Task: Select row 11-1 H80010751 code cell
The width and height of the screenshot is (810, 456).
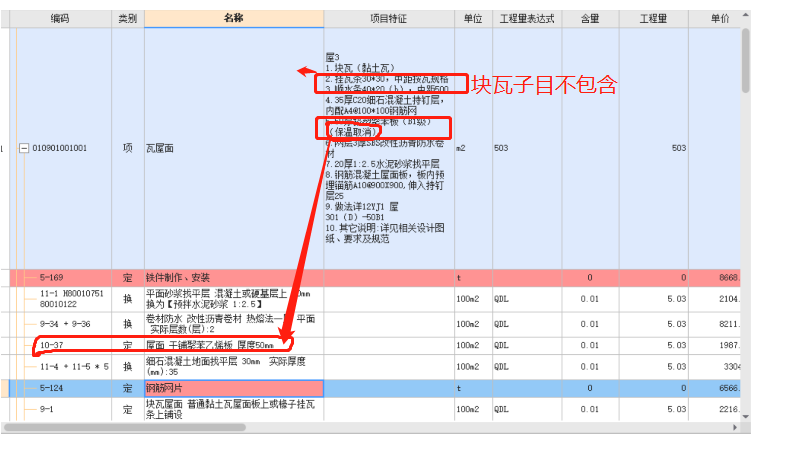Action: click(72, 299)
